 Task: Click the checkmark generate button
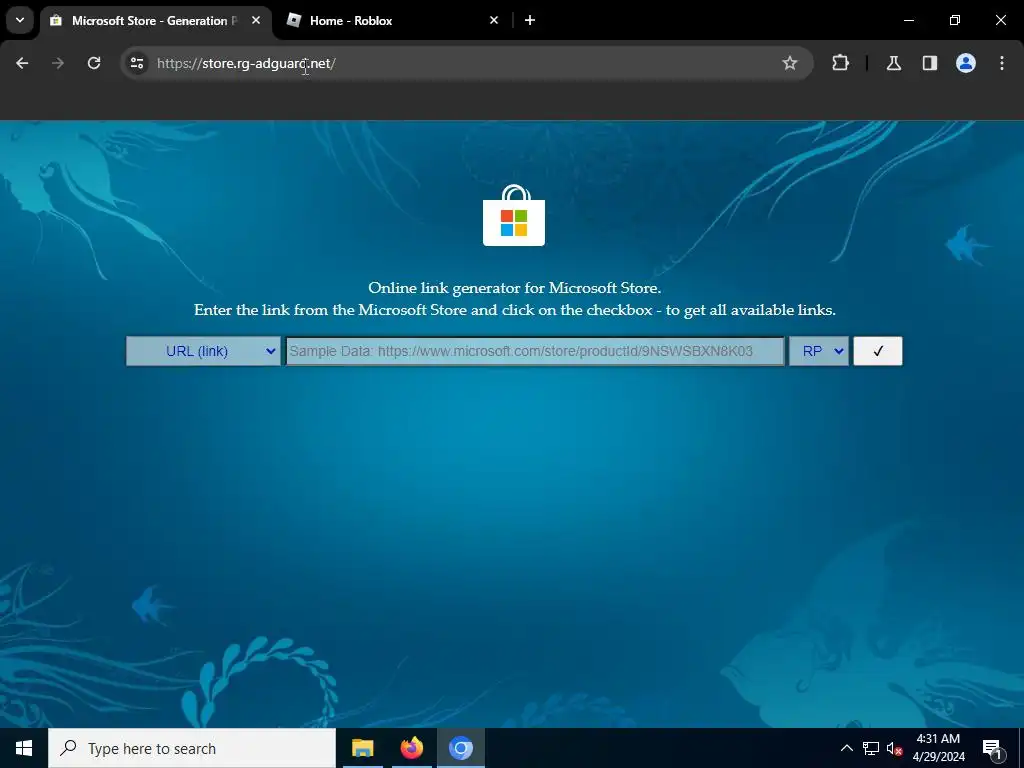(x=878, y=351)
